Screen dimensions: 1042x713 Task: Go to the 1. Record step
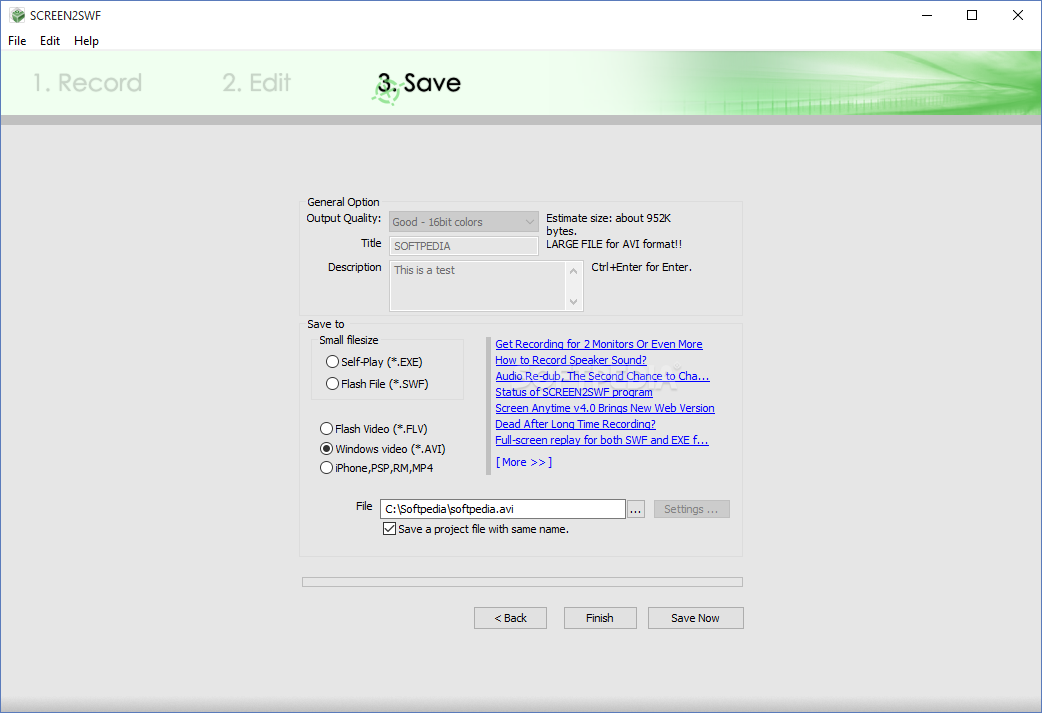[x=88, y=83]
